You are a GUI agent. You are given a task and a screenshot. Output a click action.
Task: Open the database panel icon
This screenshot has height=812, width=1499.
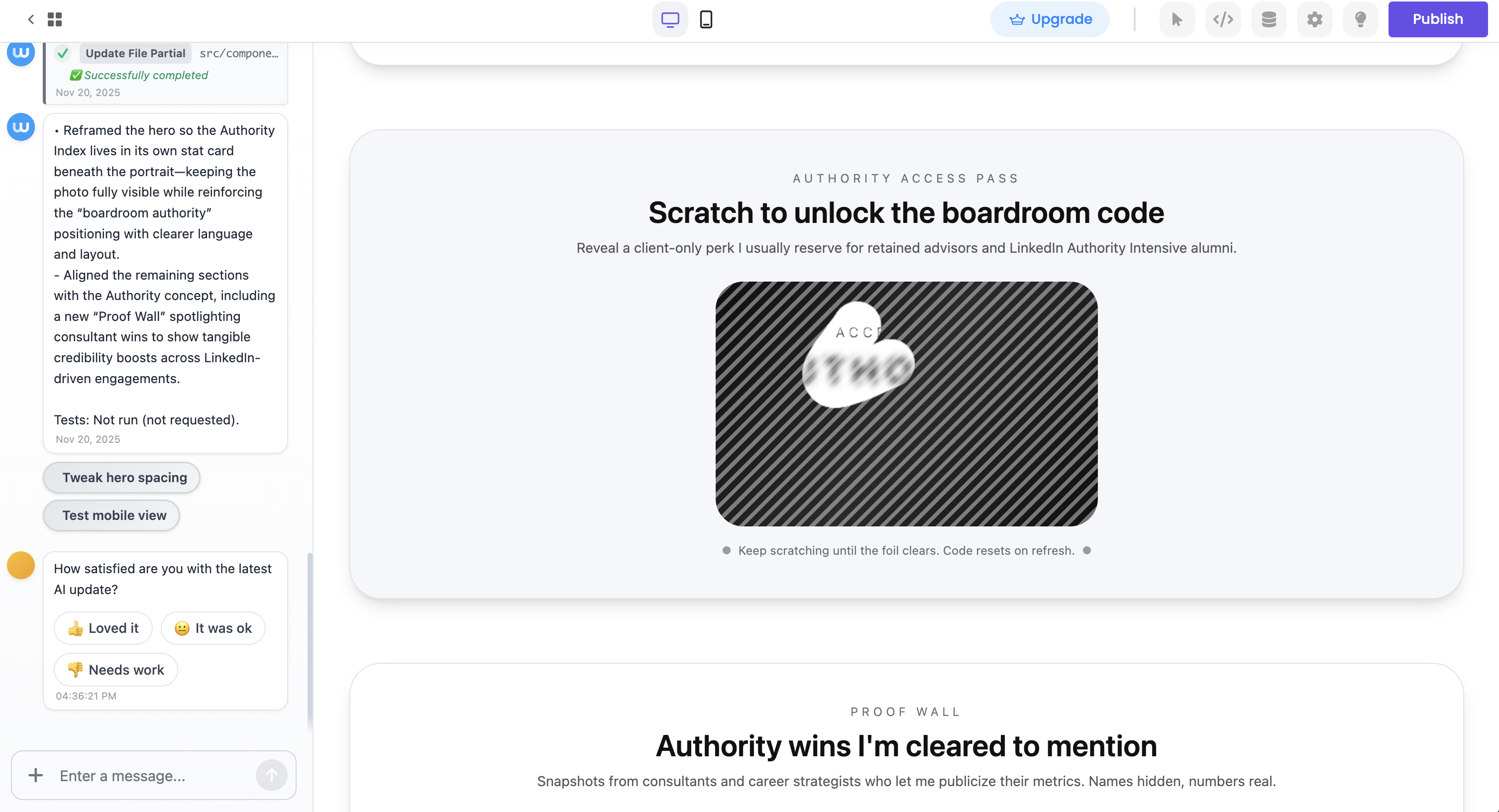1269,19
